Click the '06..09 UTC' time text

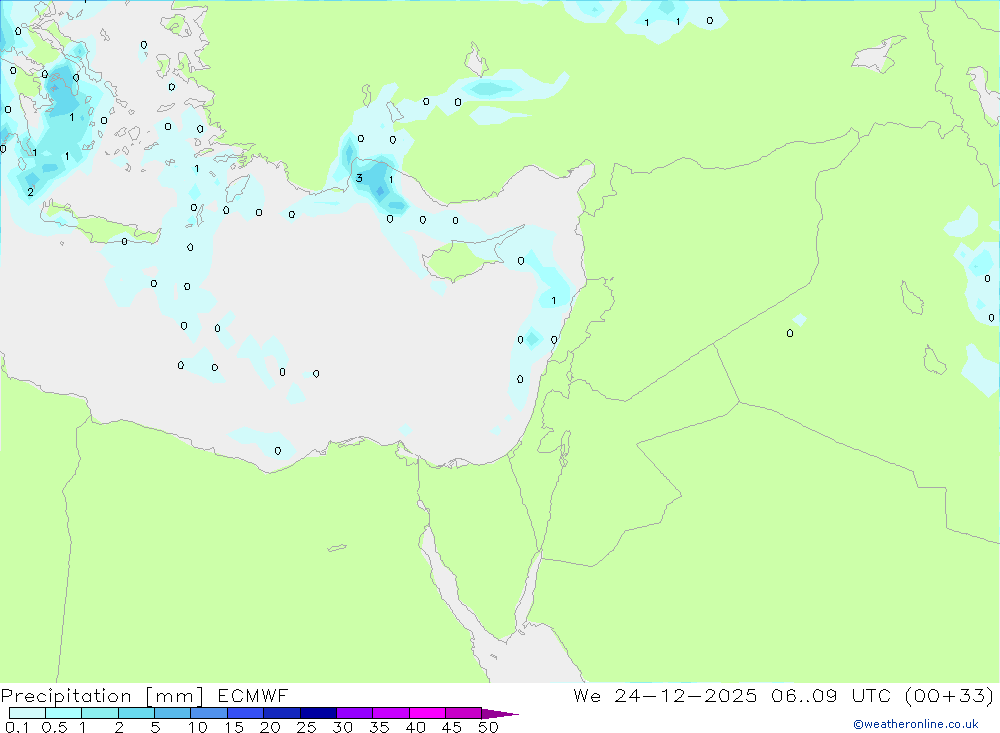point(830,695)
